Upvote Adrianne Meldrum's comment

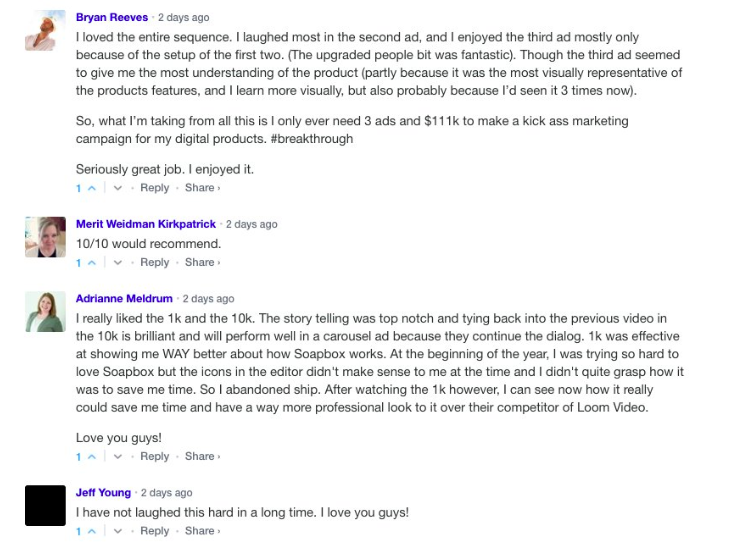click(x=92, y=457)
